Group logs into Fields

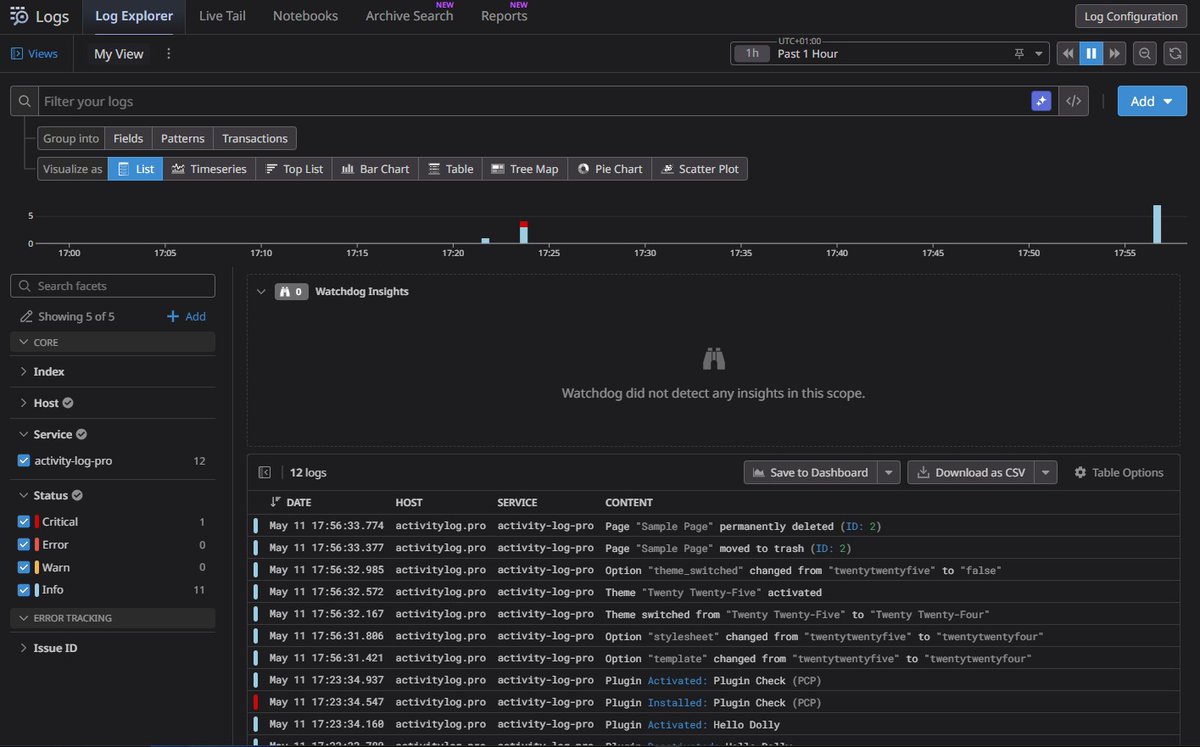coord(128,139)
